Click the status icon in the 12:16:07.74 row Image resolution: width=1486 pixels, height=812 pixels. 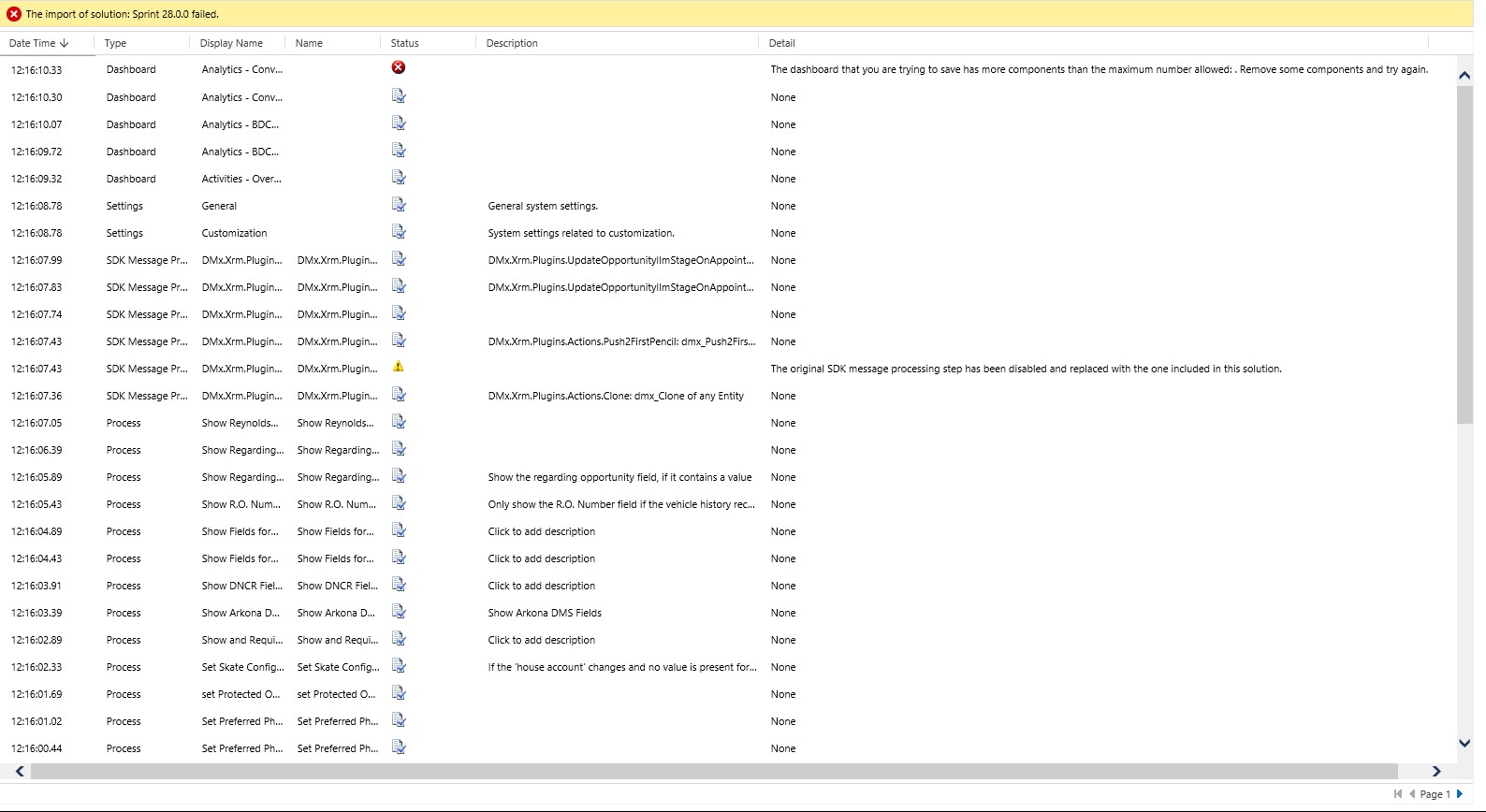coord(399,312)
